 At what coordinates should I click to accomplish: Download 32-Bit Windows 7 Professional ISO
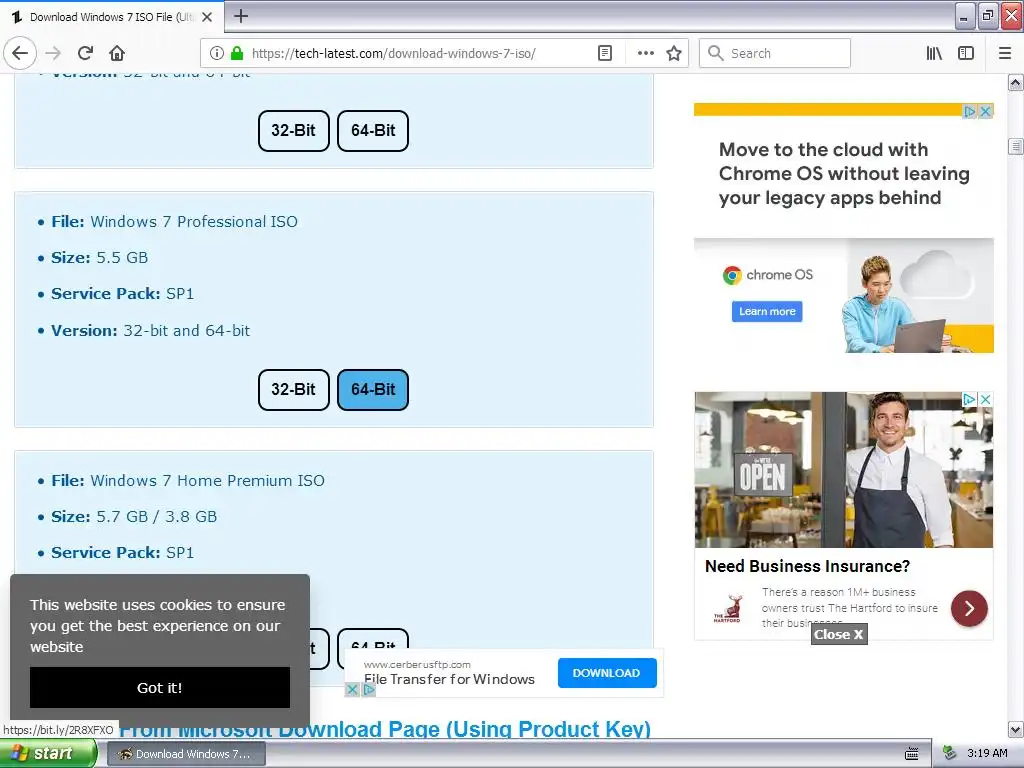294,390
